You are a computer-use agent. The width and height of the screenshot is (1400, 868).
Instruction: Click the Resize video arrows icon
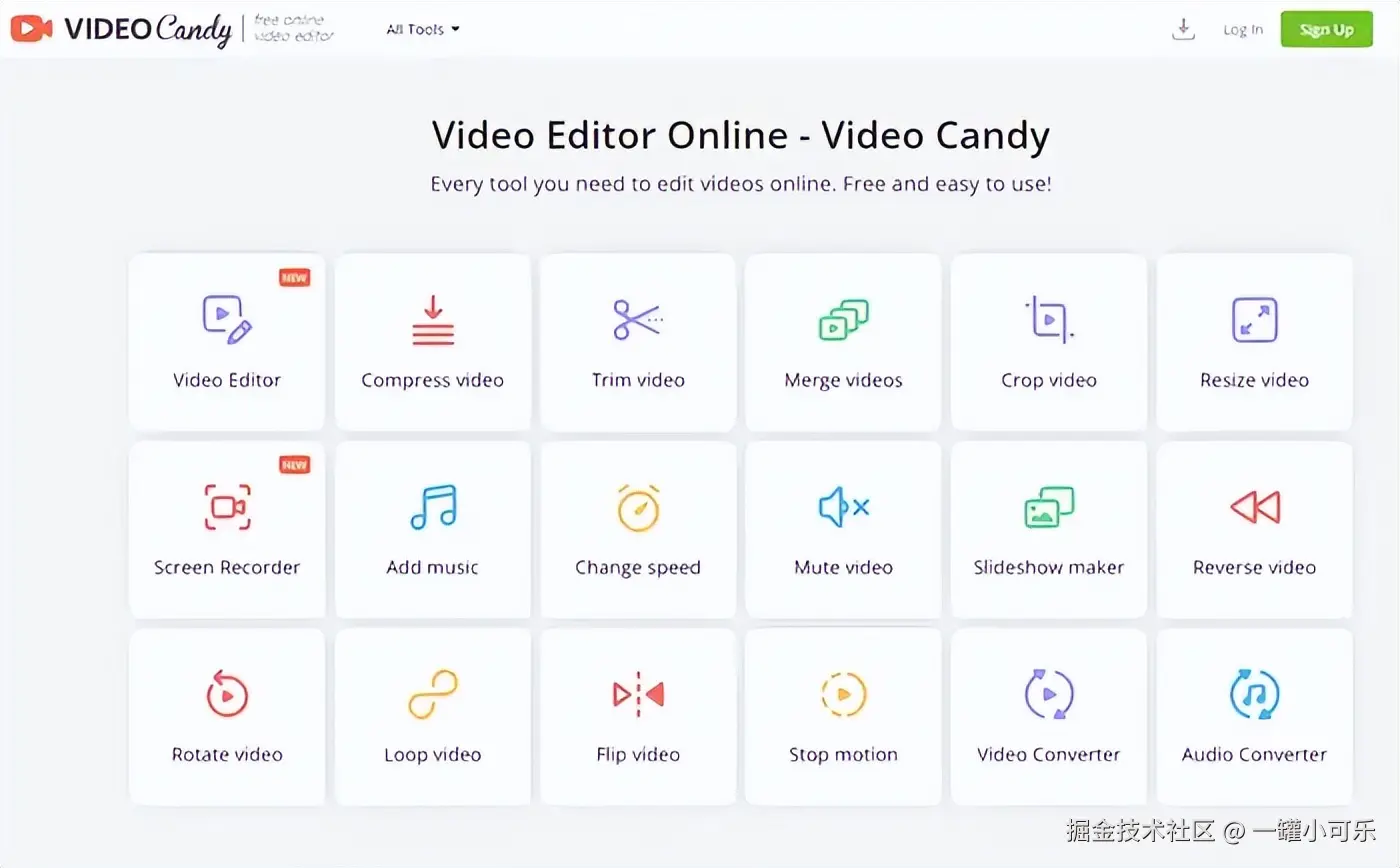tap(1255, 320)
